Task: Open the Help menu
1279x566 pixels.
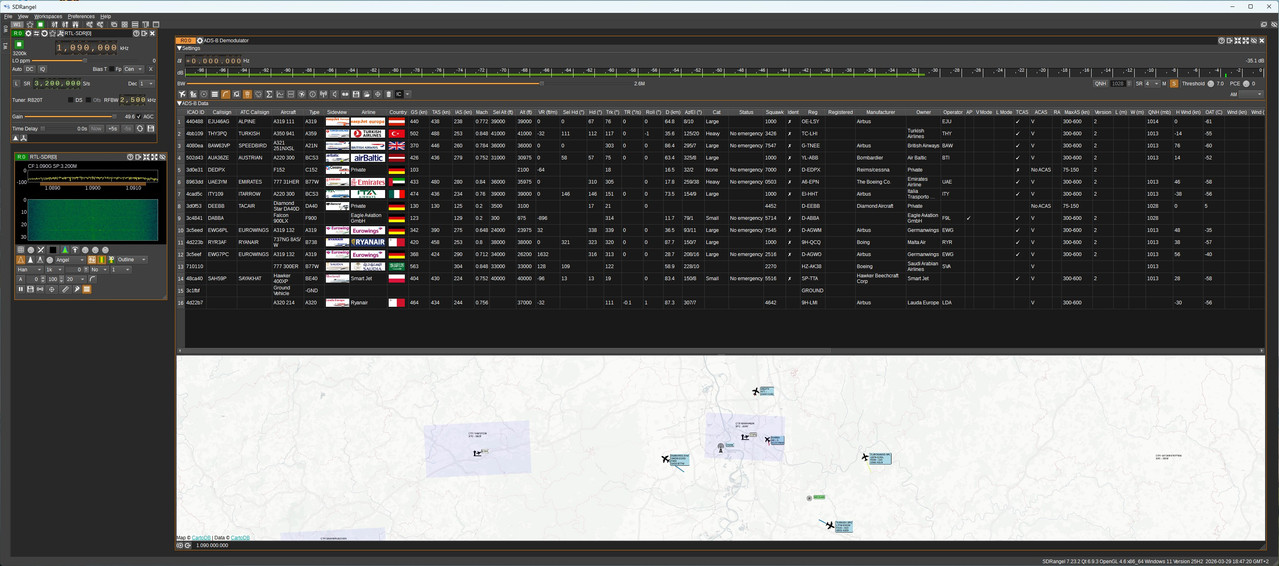Action: [105, 16]
